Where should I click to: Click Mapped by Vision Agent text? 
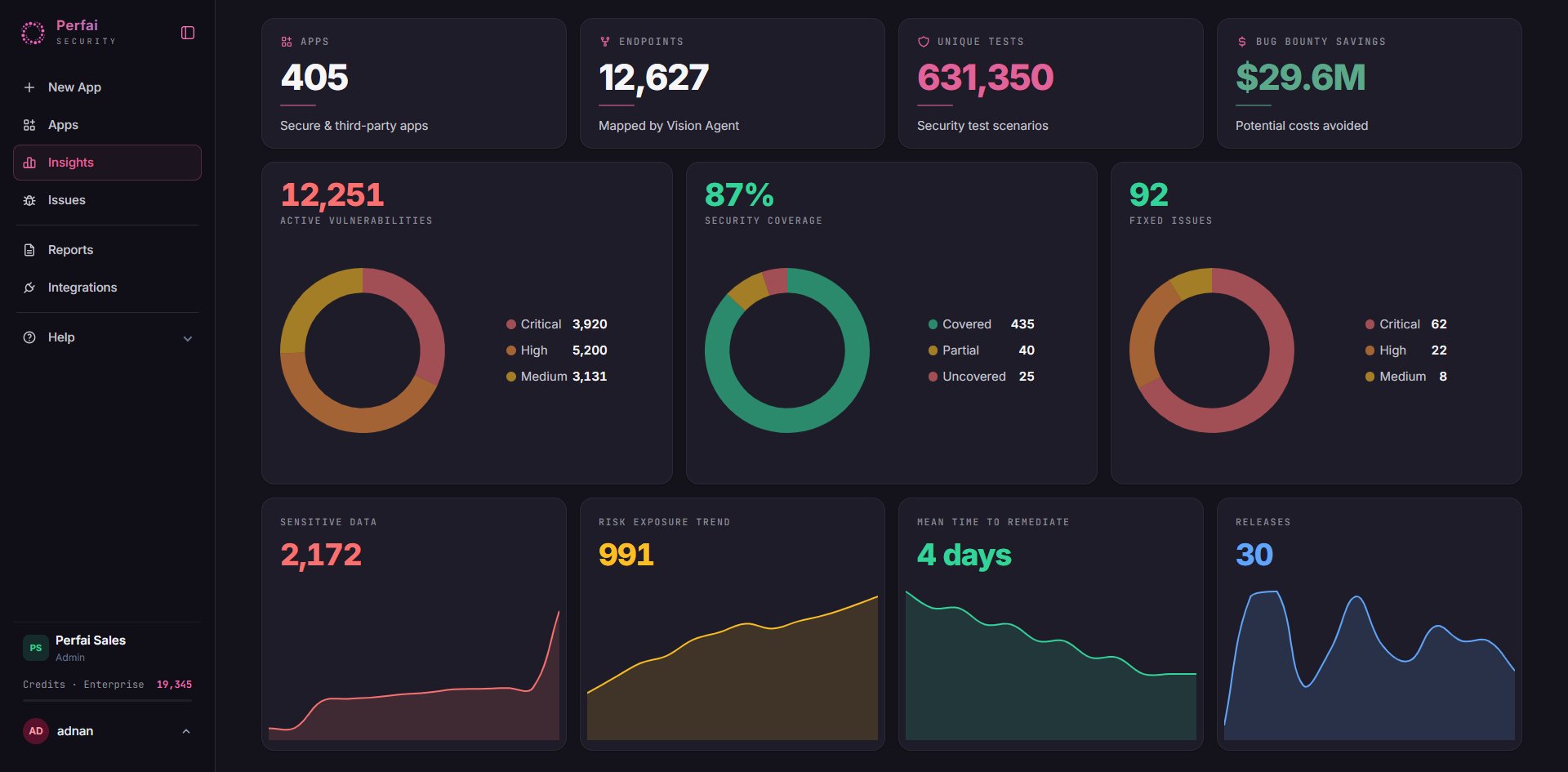coord(669,126)
